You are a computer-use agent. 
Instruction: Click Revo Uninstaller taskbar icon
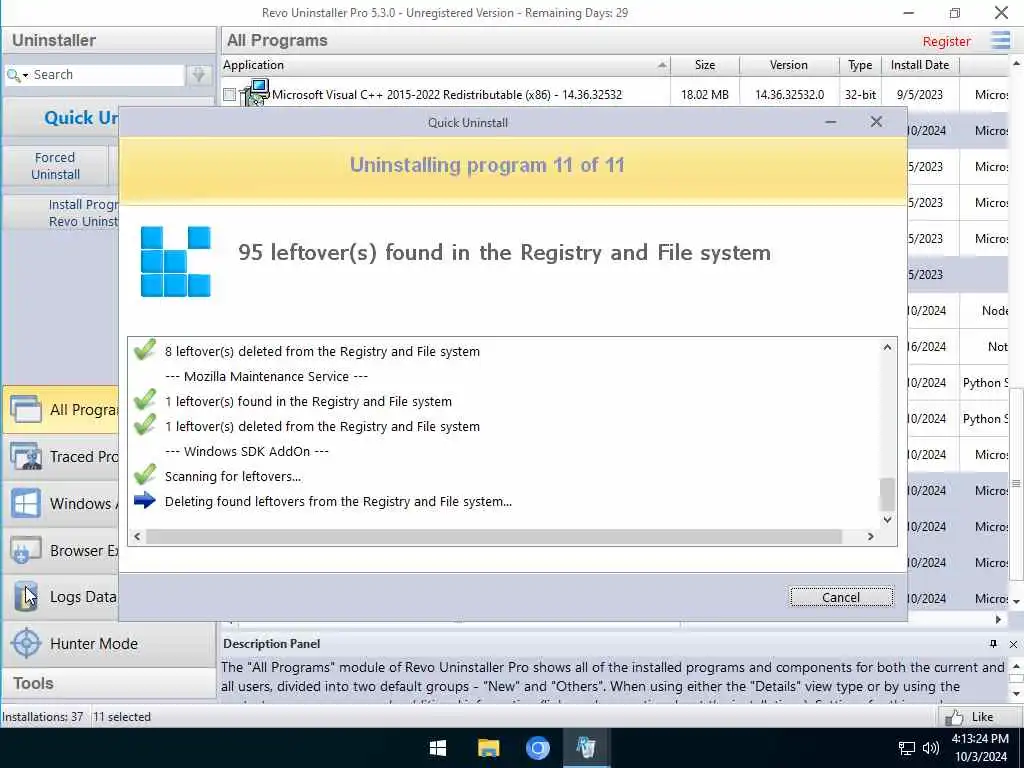click(586, 748)
